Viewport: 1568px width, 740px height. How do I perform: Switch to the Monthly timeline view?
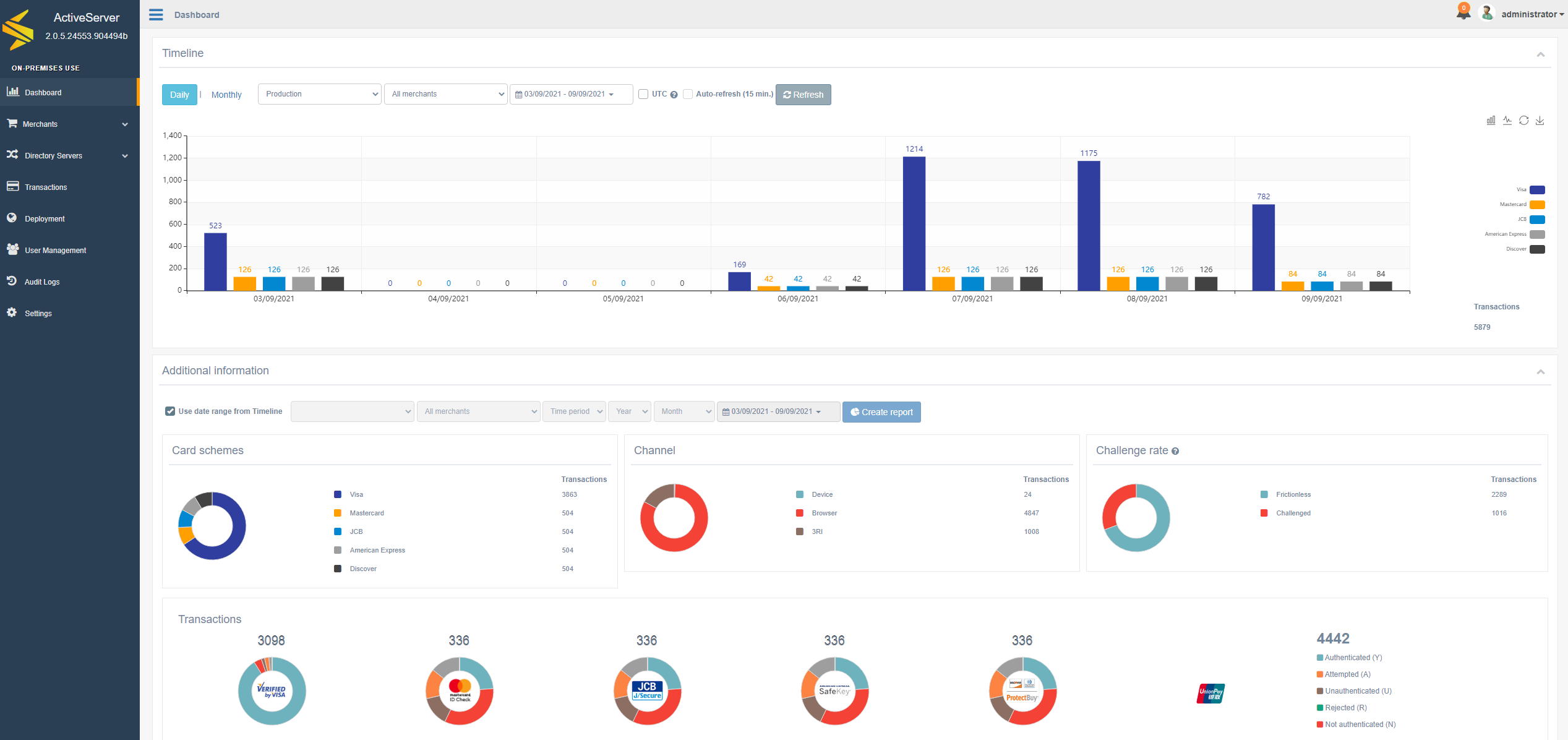tap(226, 95)
